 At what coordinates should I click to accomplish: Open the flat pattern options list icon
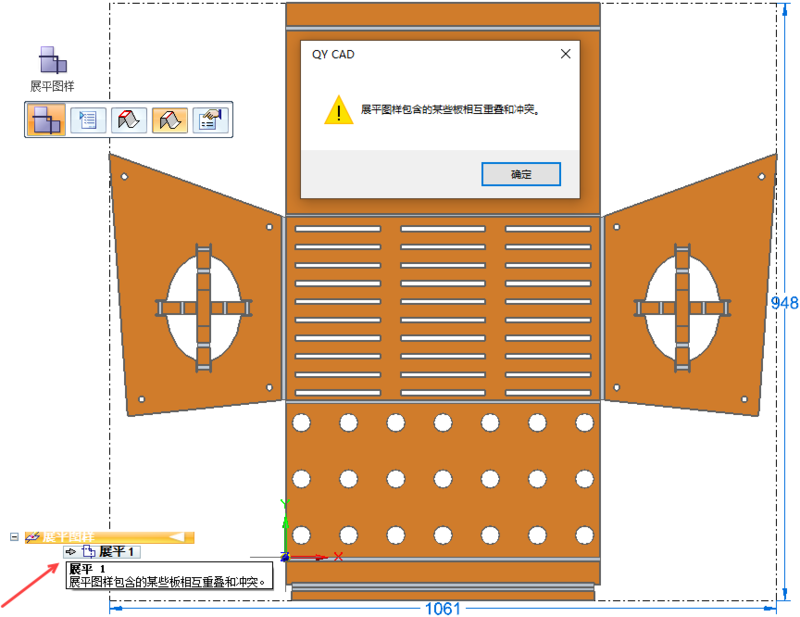click(x=88, y=120)
